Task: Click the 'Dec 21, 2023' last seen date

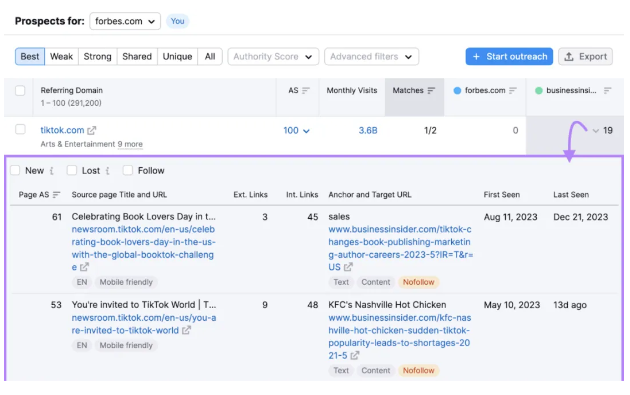Action: pos(581,217)
